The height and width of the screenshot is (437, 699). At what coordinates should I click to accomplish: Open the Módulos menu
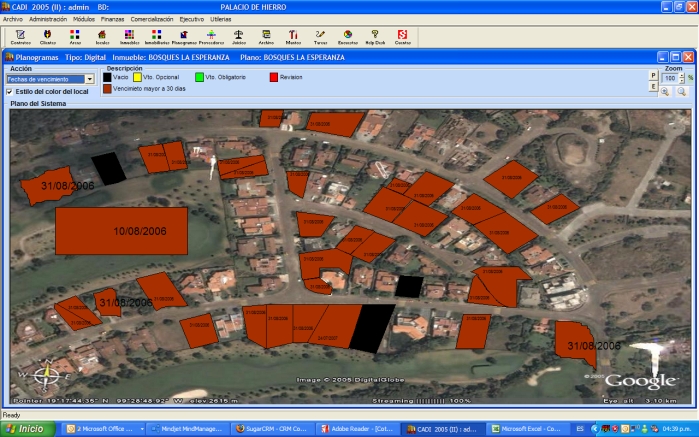pyautogui.click(x=84, y=19)
